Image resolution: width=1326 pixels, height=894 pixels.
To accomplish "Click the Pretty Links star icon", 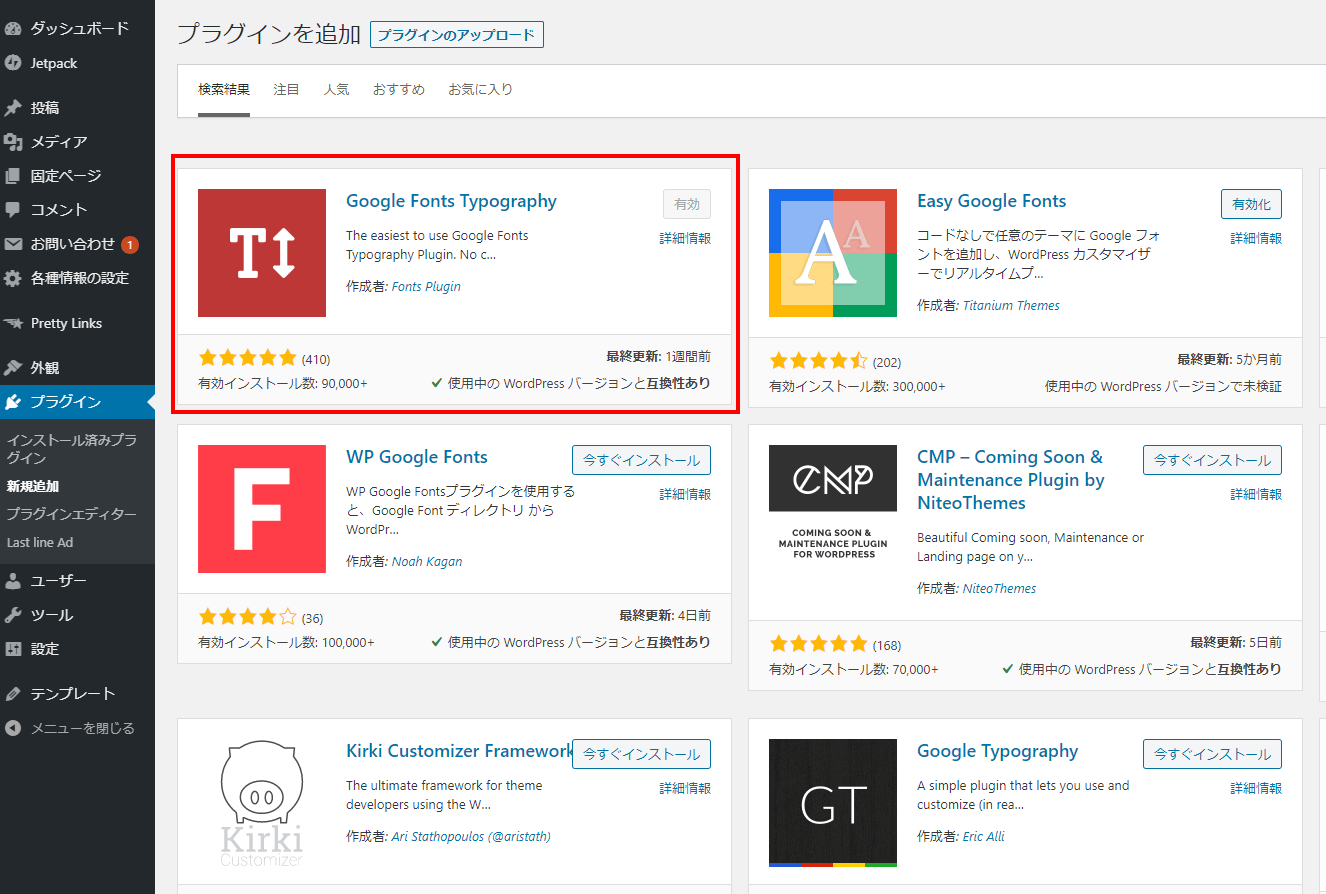I will pos(13,323).
